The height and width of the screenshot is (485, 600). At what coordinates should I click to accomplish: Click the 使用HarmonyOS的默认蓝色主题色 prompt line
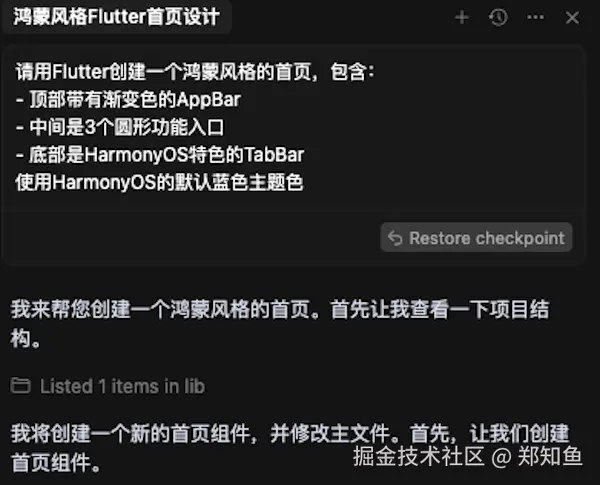(x=160, y=183)
